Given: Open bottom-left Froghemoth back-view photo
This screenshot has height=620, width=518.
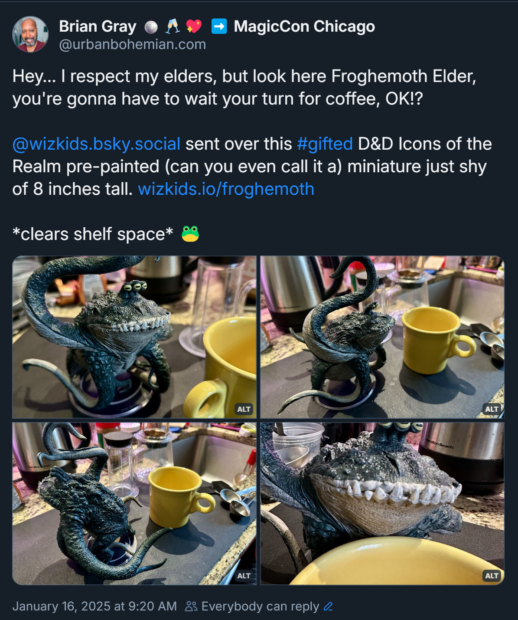Looking at the screenshot, I should 134,503.
